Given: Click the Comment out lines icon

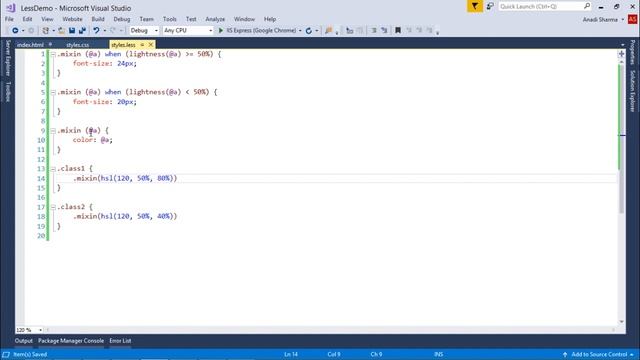Looking at the screenshot, I should coord(373,31).
